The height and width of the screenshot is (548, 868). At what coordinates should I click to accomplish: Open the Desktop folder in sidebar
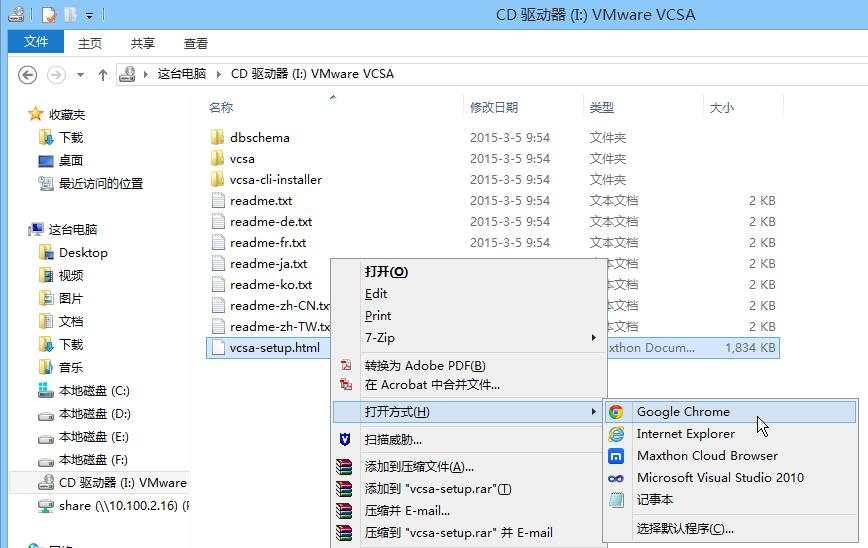83,252
